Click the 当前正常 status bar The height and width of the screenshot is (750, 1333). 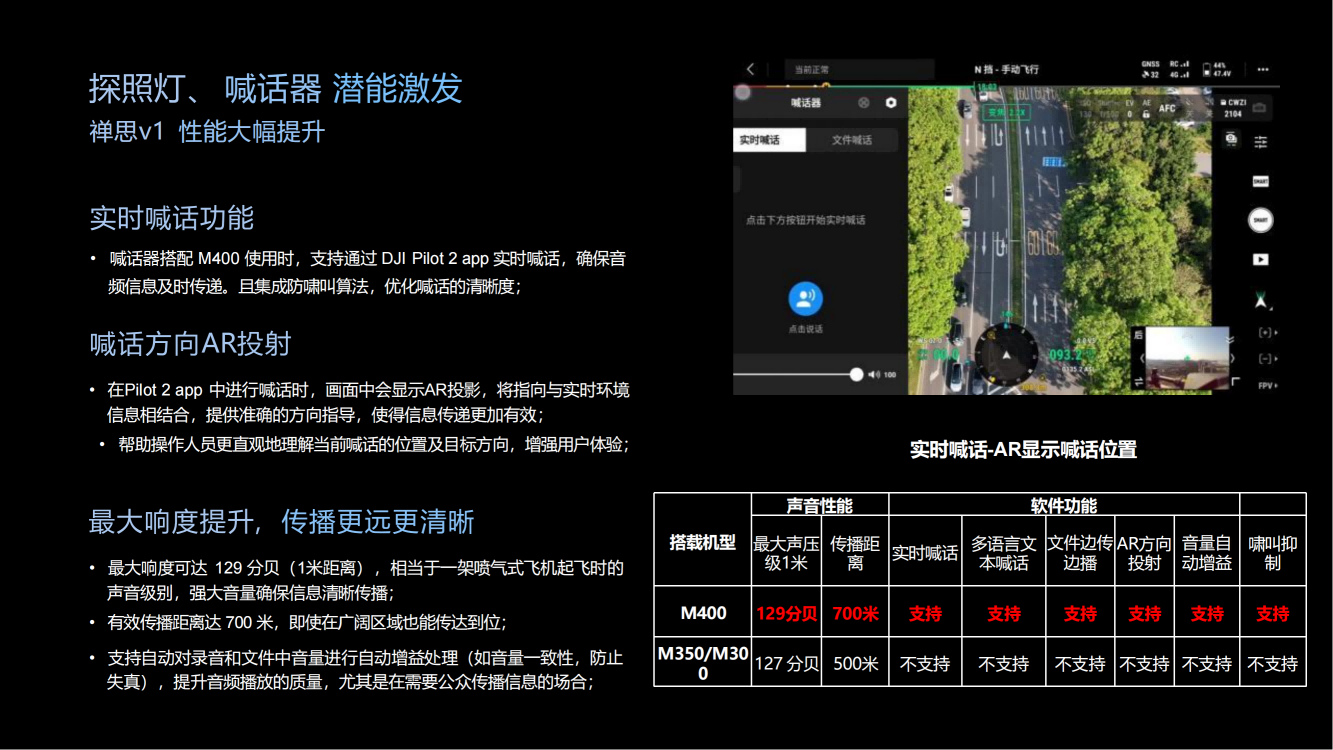point(858,70)
